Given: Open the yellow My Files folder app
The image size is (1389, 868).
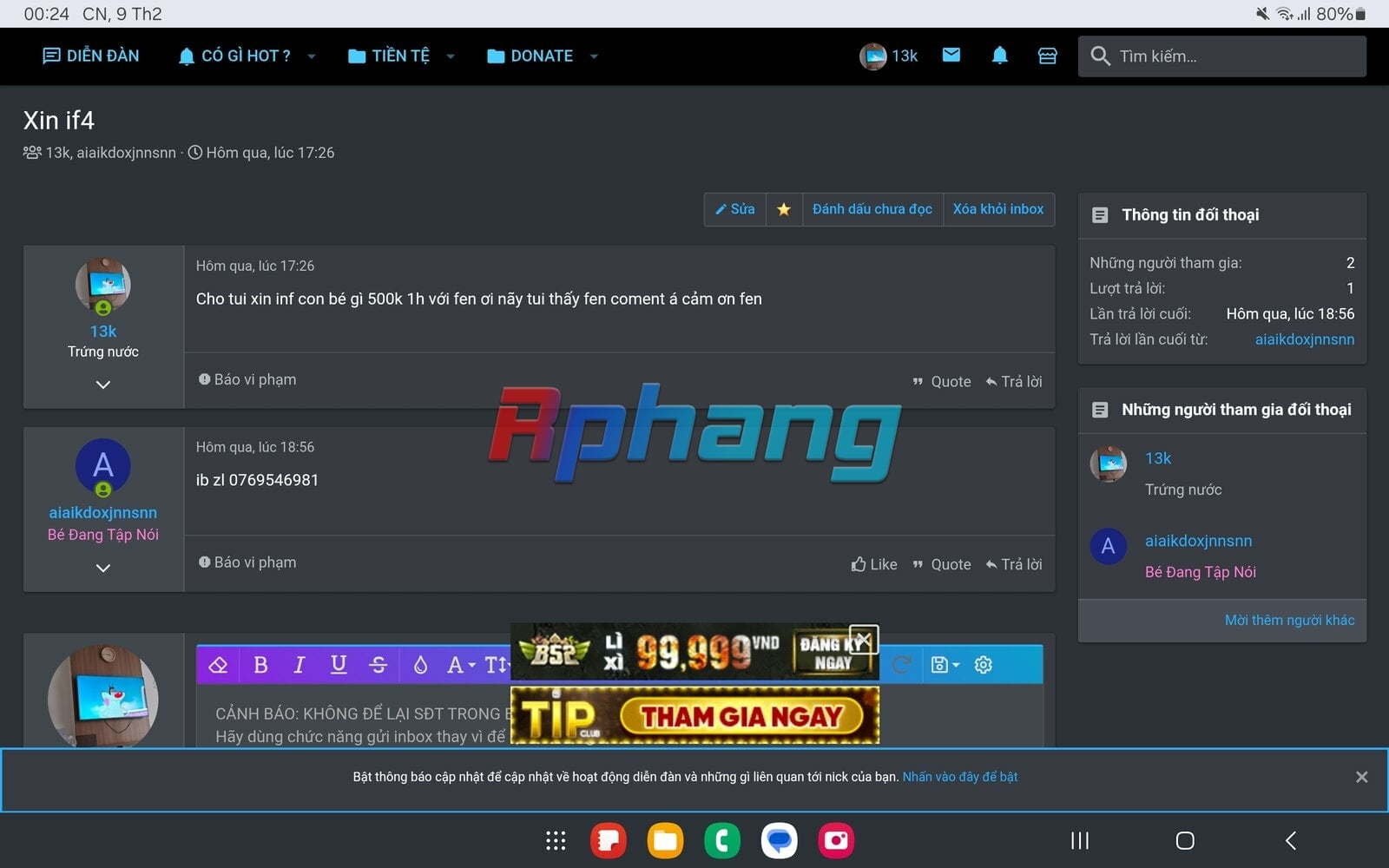Looking at the screenshot, I should (665, 840).
